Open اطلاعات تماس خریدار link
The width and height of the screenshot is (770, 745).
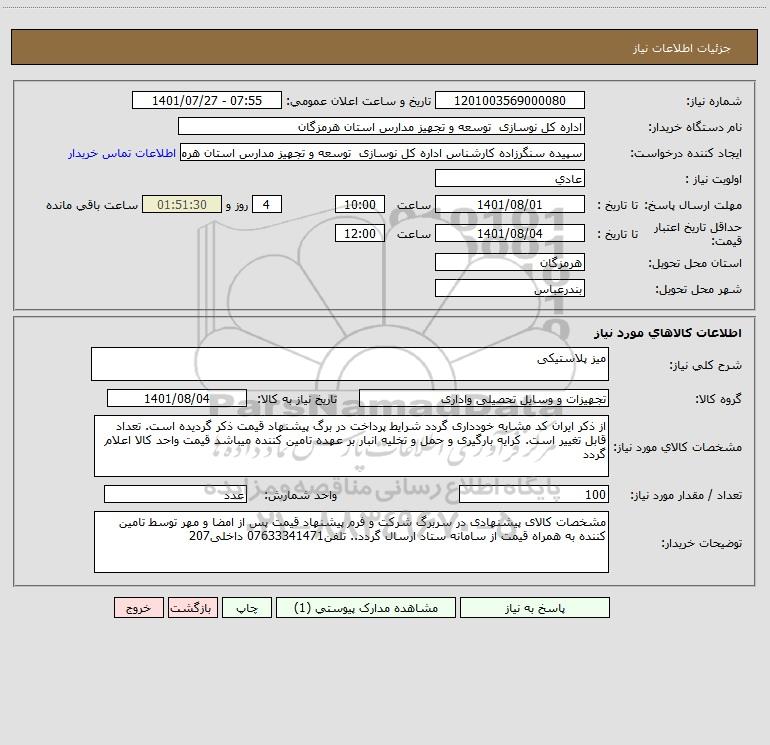(122, 153)
